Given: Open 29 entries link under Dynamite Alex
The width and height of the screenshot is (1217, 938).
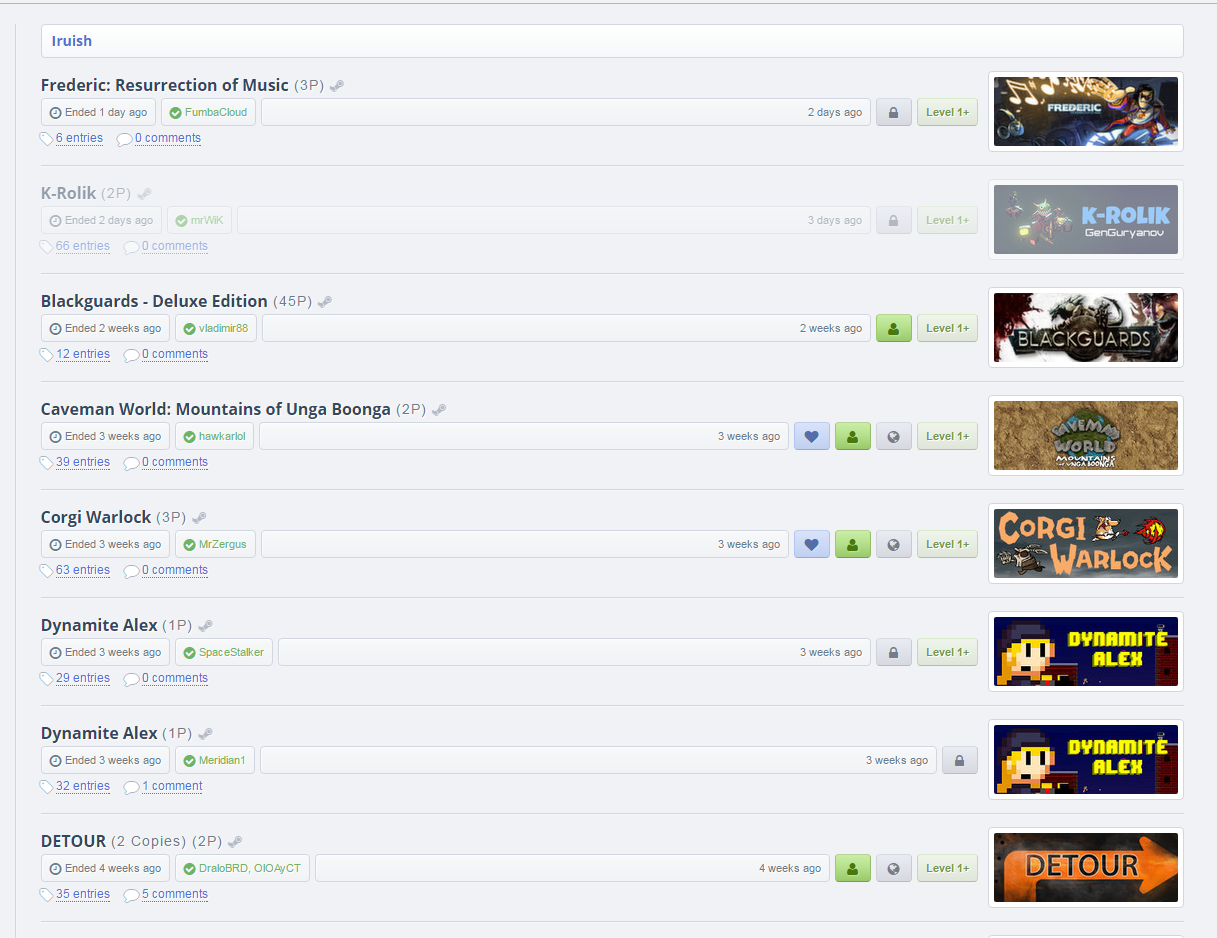Looking at the screenshot, I should coord(83,678).
